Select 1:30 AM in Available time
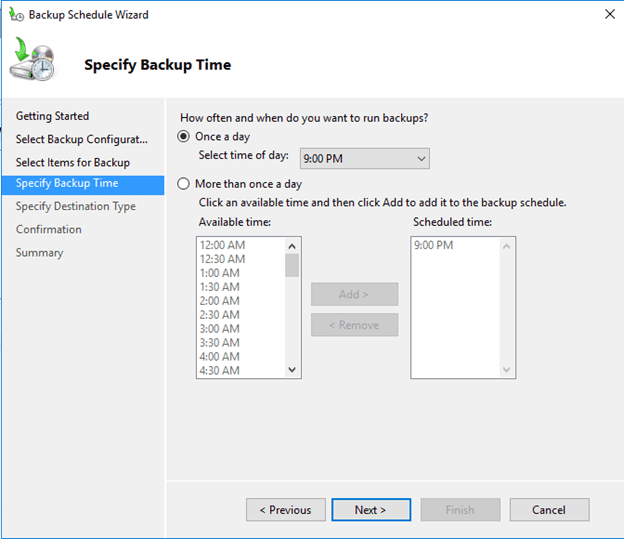This screenshot has width=624, height=539. coord(220,287)
